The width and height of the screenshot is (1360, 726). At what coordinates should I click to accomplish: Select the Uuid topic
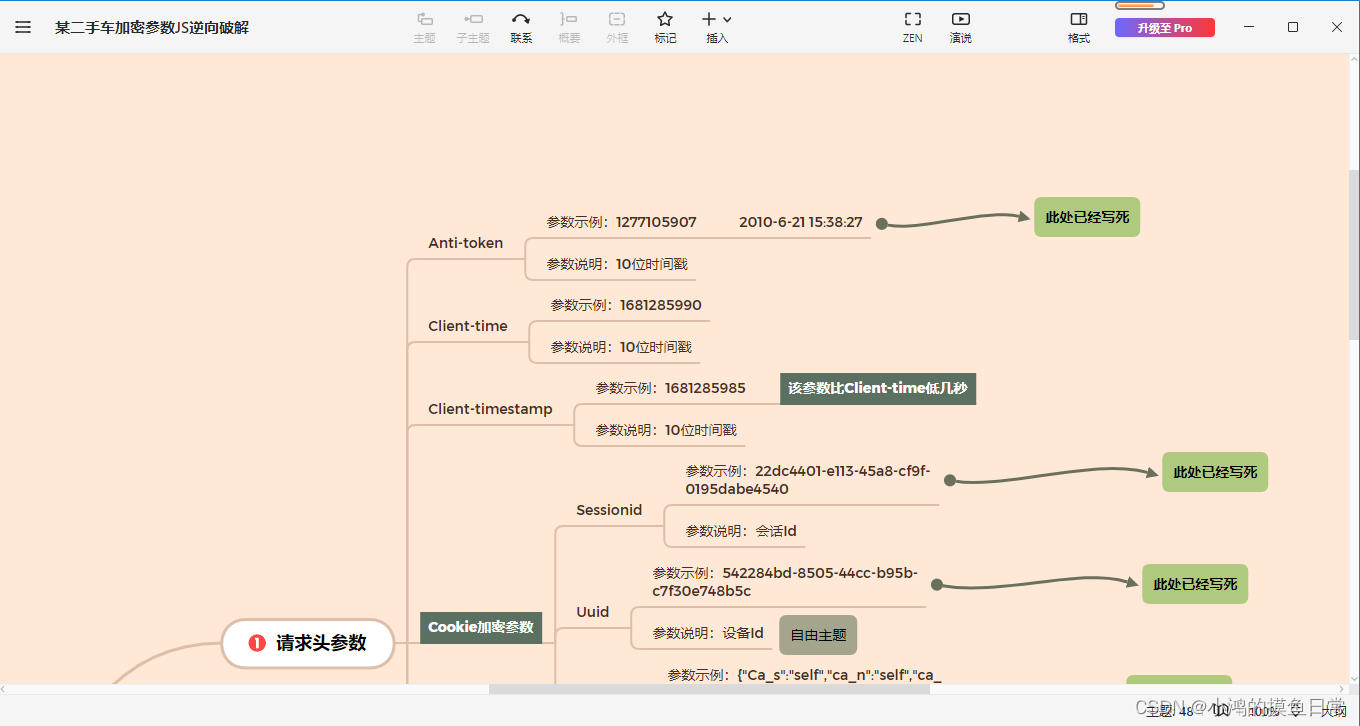593,612
